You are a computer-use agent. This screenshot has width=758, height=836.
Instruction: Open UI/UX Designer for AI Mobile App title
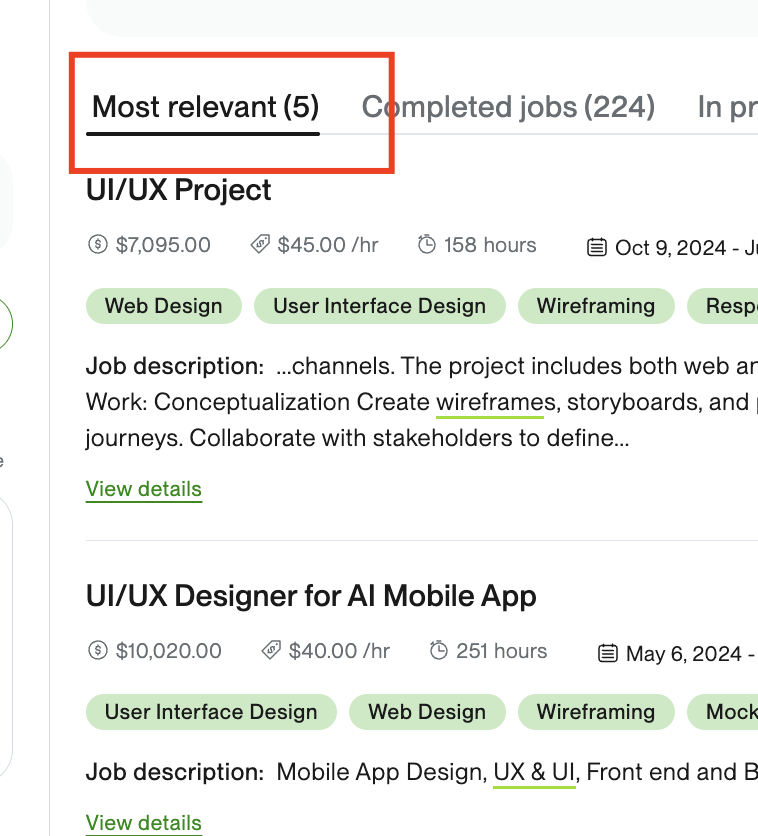[311, 596]
